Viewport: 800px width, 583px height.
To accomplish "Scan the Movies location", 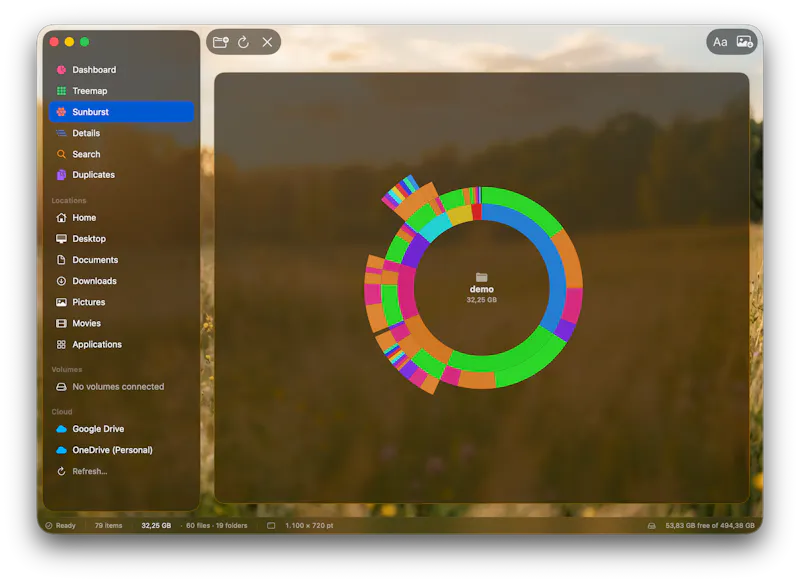I will [121, 323].
